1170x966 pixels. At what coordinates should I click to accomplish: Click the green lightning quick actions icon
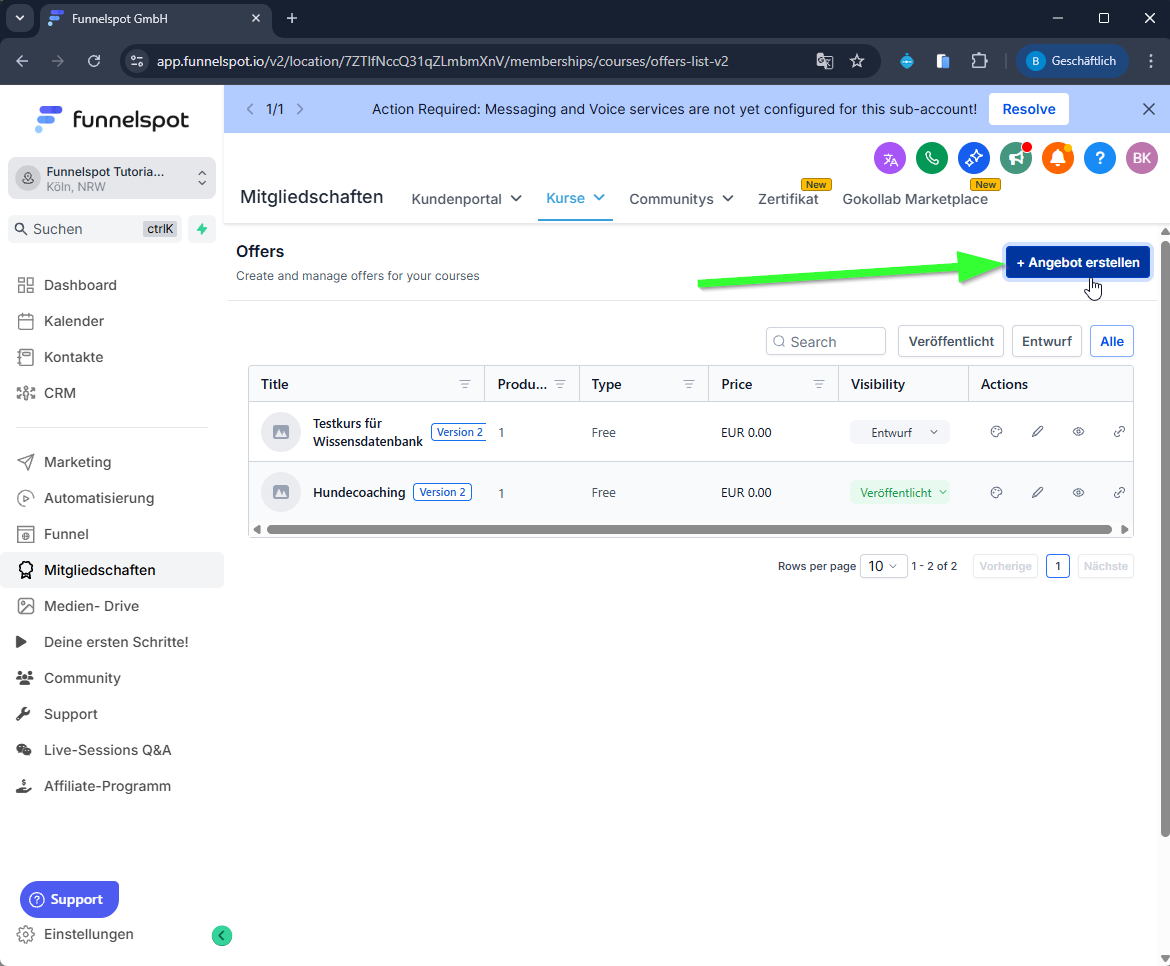[201, 229]
